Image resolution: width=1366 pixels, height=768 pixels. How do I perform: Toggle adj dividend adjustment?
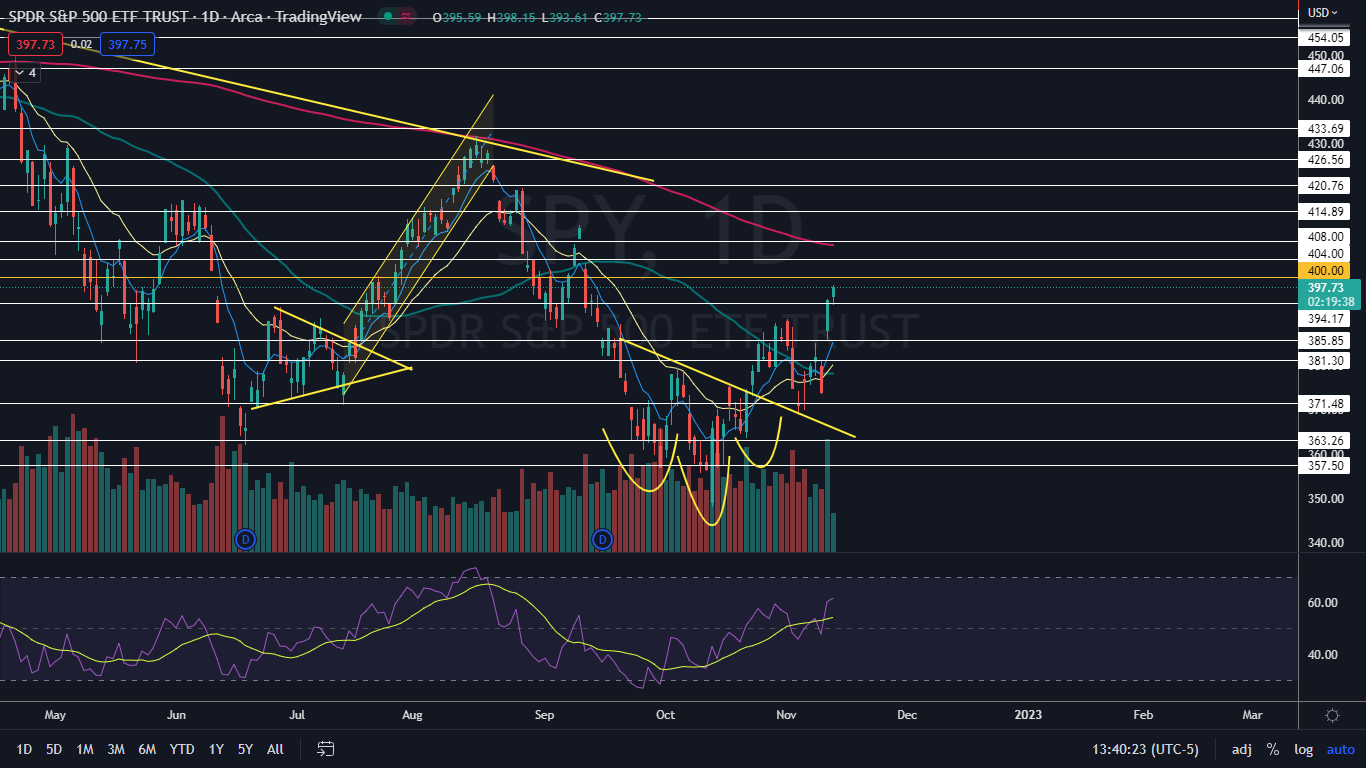pos(1241,748)
